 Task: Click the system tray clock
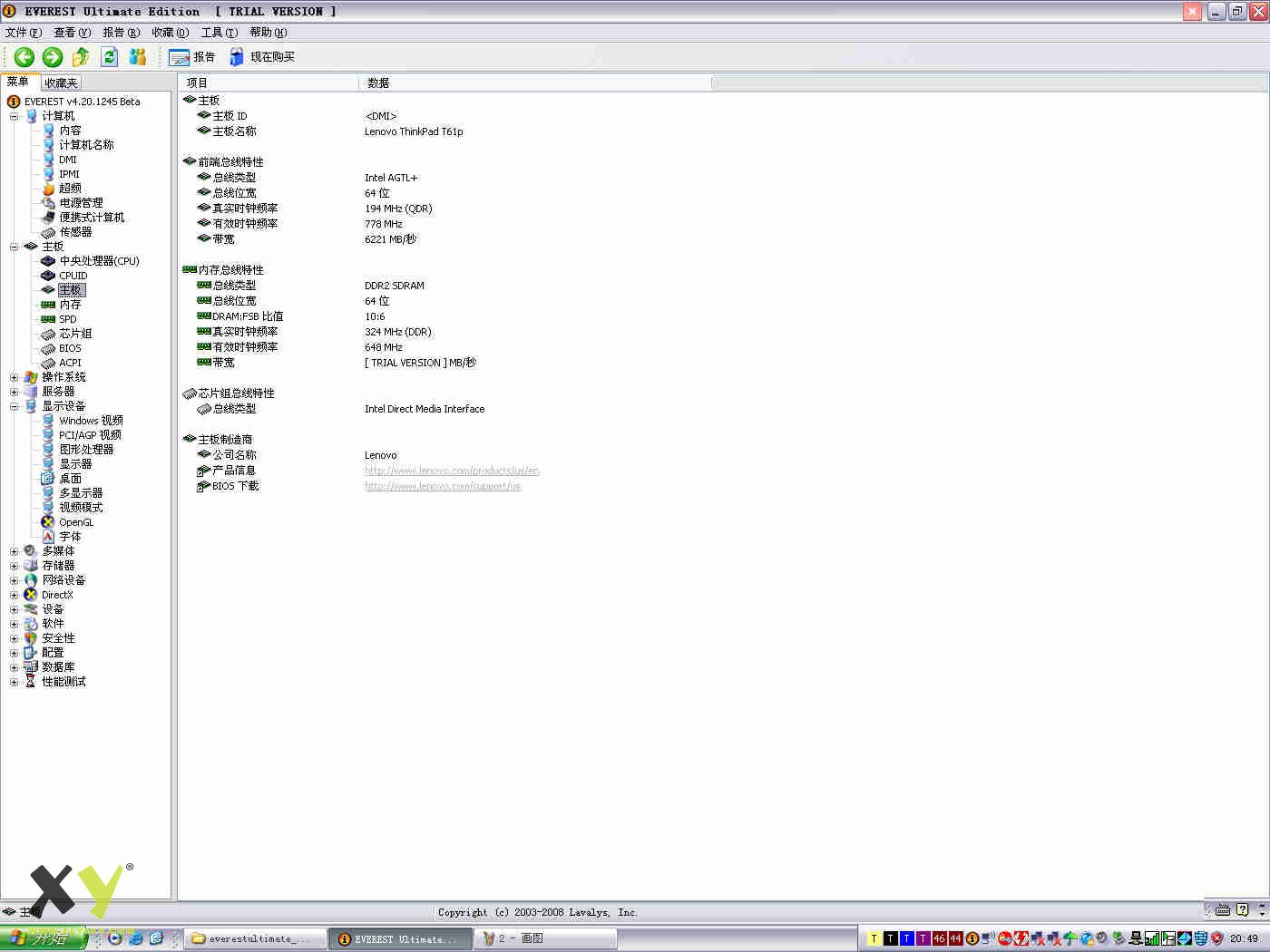1244,938
